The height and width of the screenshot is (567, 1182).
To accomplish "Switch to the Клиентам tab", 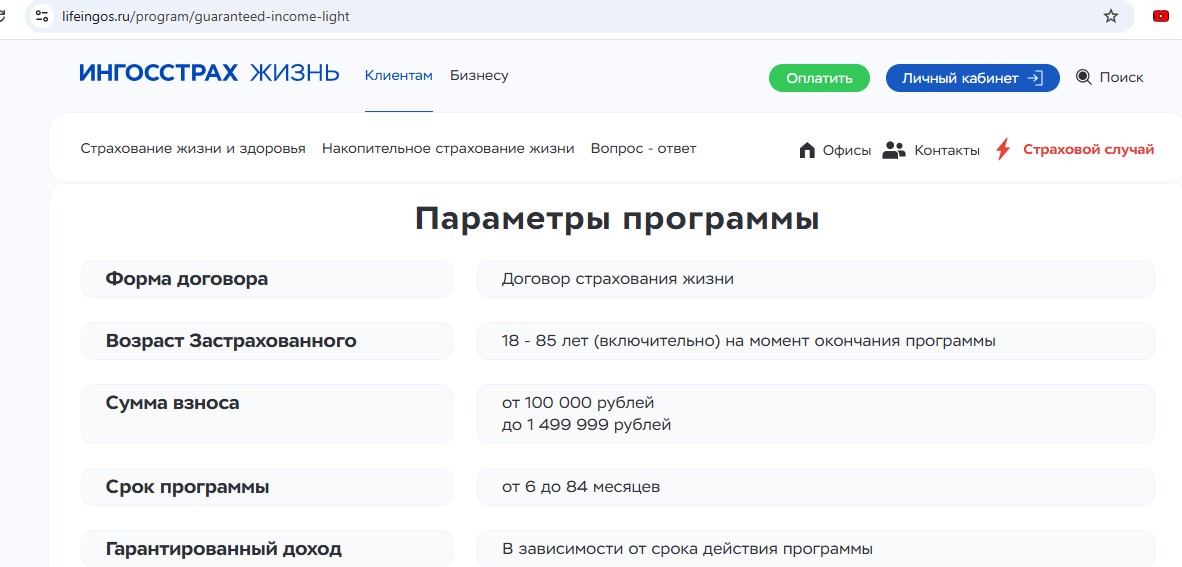I will point(398,76).
